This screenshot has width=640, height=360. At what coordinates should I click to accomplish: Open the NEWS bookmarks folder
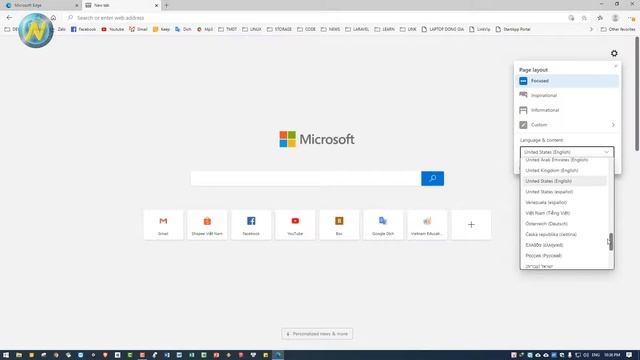point(330,29)
